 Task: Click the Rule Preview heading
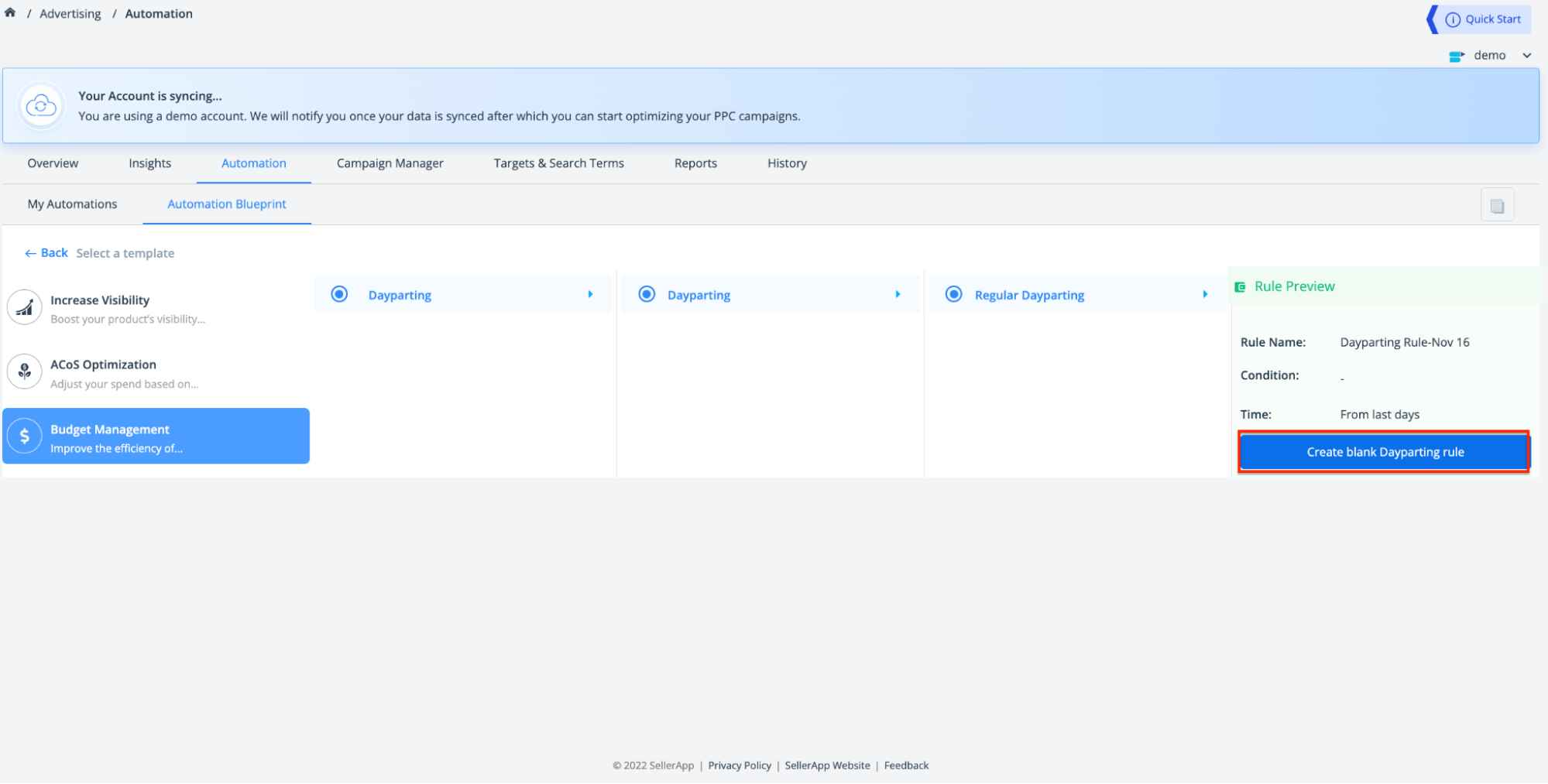click(1295, 286)
